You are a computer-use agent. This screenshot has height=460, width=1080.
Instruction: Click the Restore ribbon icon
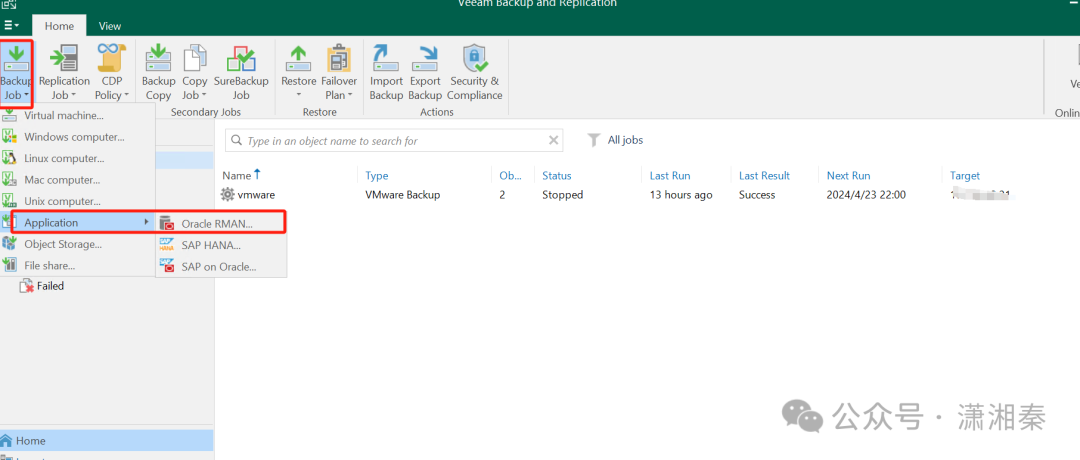click(x=298, y=58)
